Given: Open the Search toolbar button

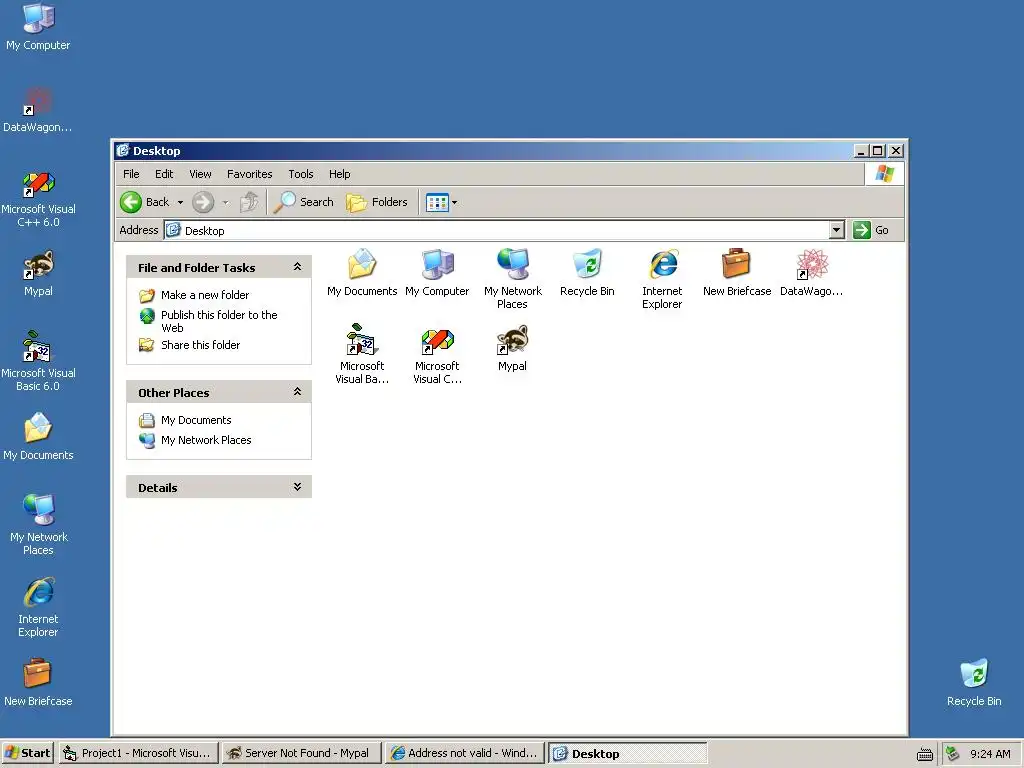Looking at the screenshot, I should (x=304, y=202).
